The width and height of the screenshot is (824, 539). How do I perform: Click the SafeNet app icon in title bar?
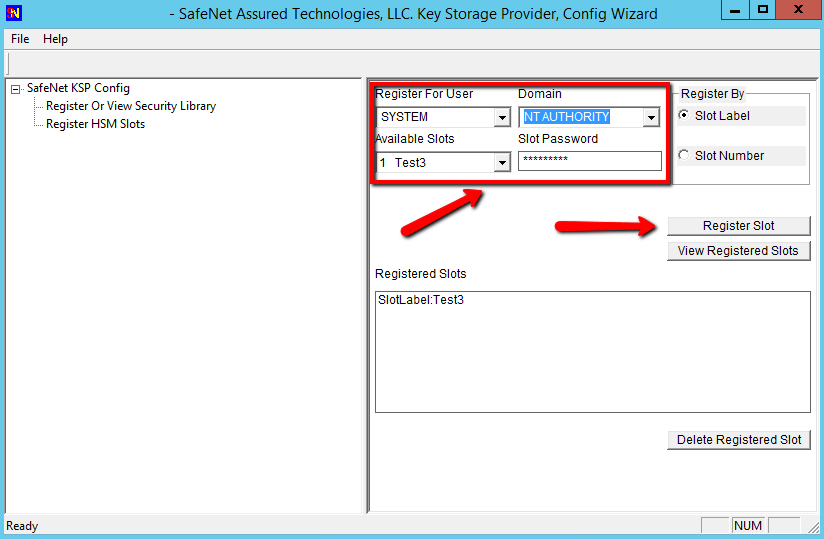15,14
